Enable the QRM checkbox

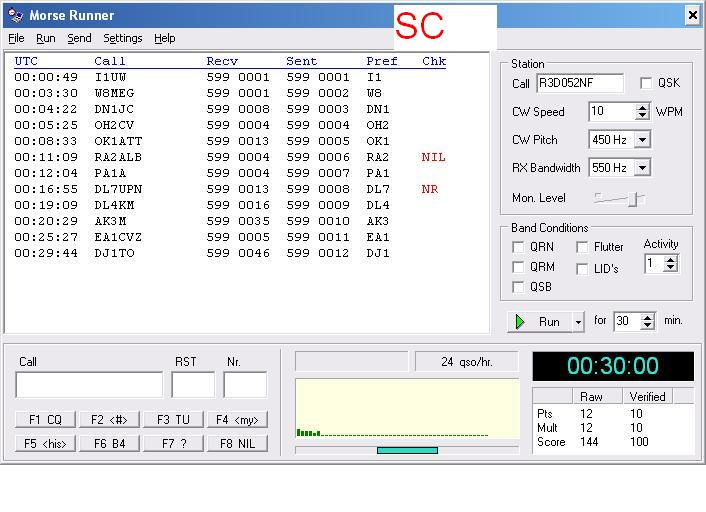click(x=518, y=267)
